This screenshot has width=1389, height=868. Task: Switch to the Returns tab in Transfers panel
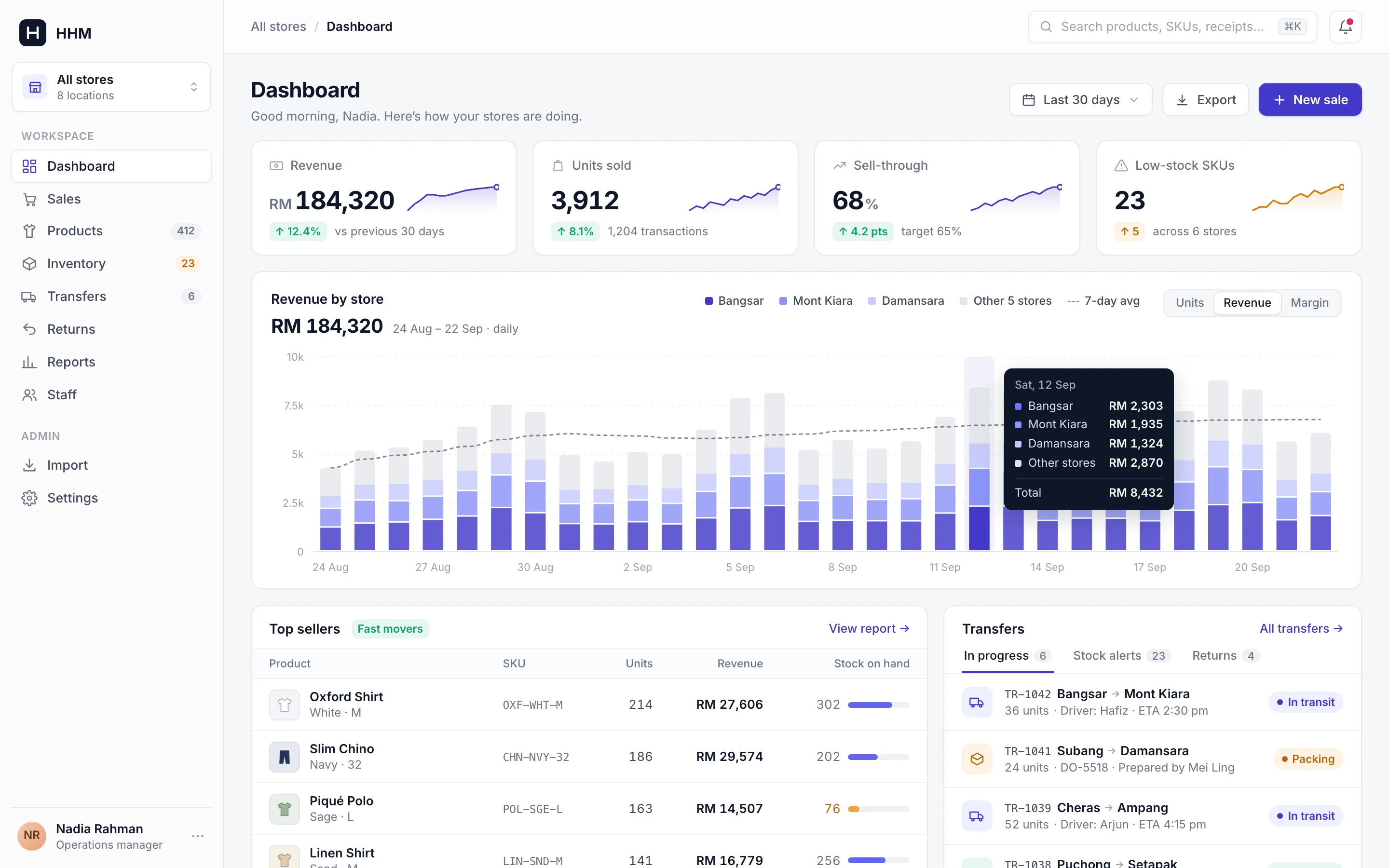coord(1226,656)
